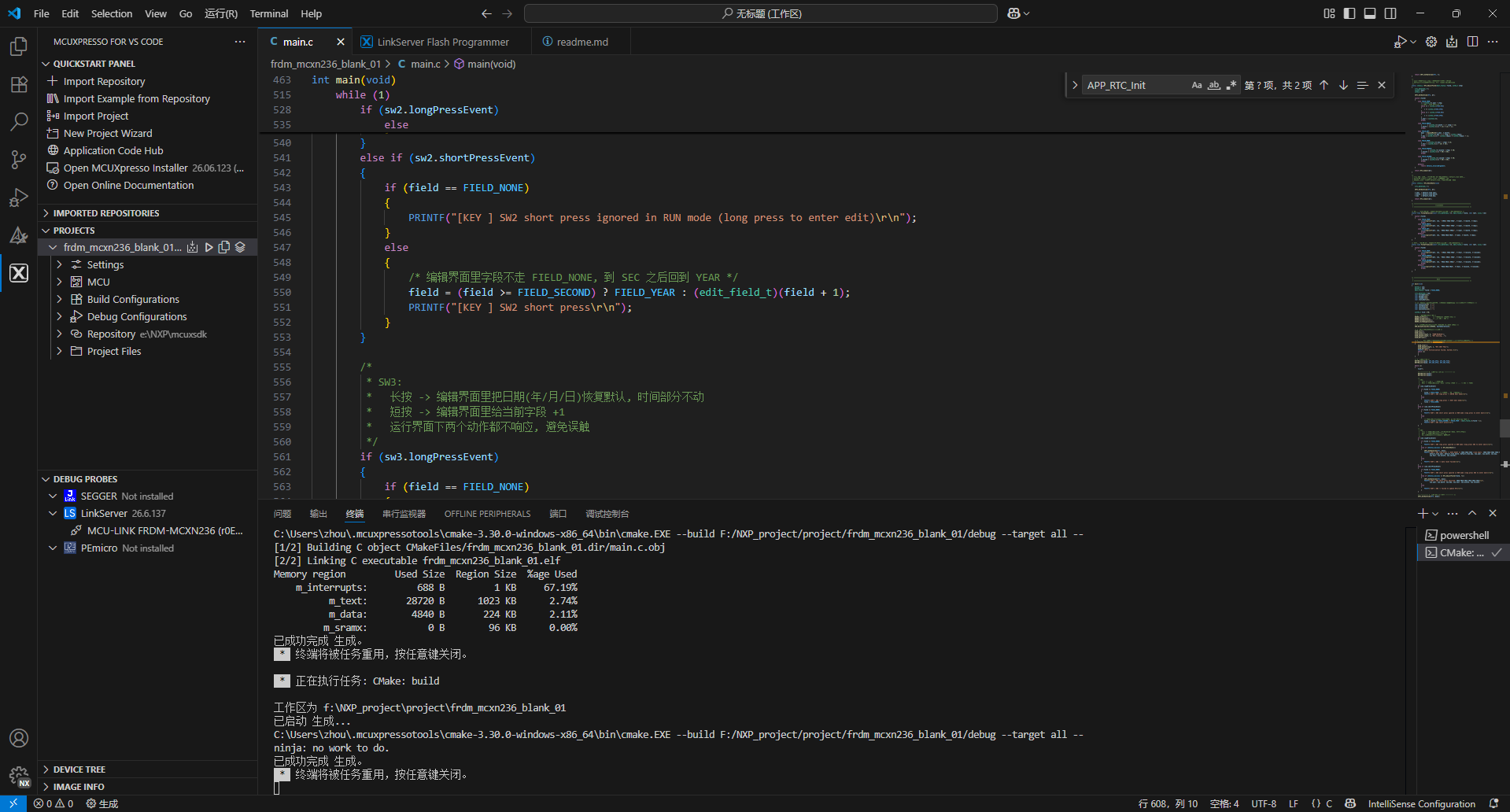Toggle Use Regular Expression in find widget
This screenshot has height=812, width=1510.
(x=1231, y=85)
